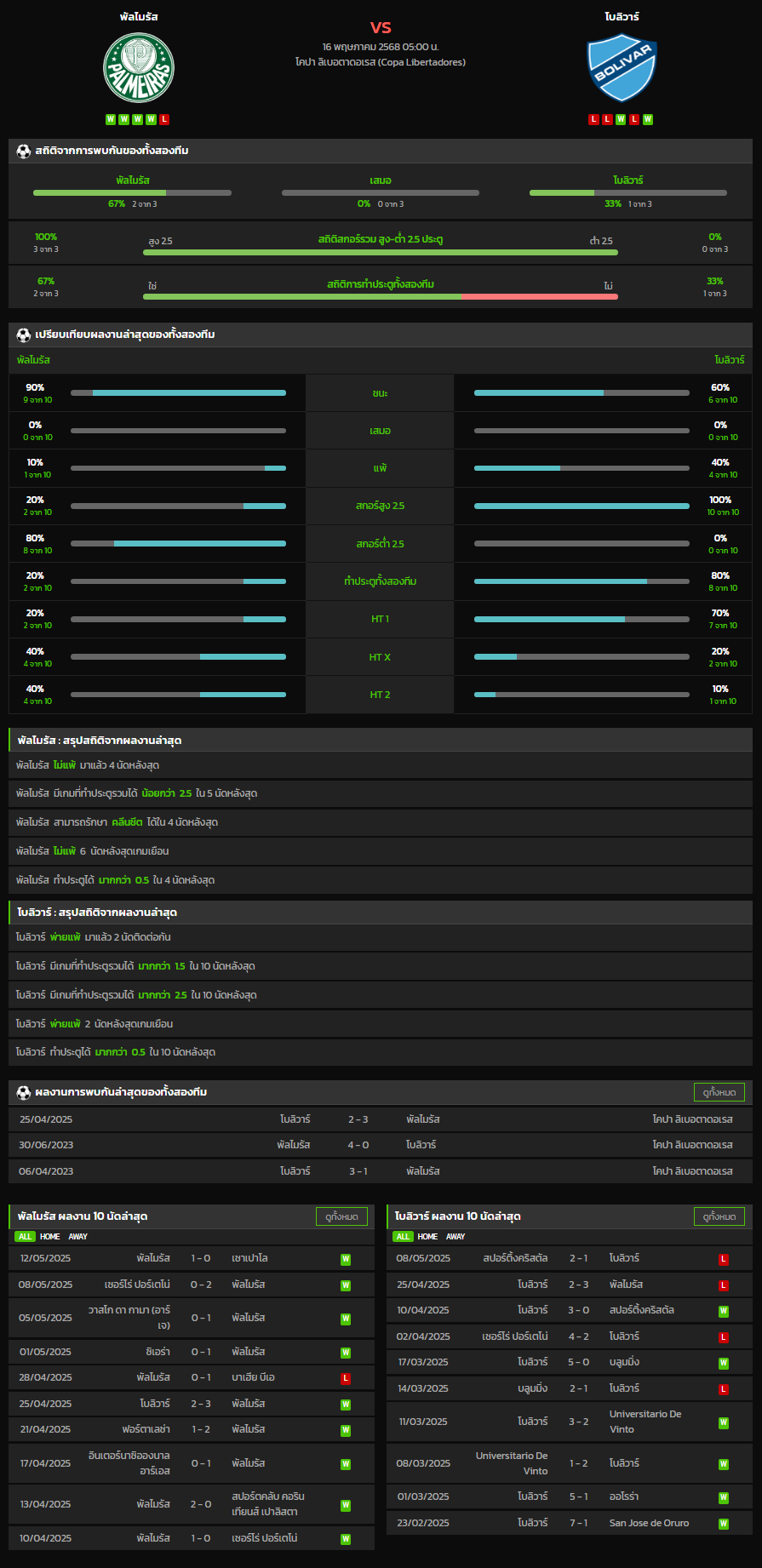Click Palmeiras 13/04/2025 match score 2 - 0
This screenshot has width=762, height=1568.
click(201, 1504)
